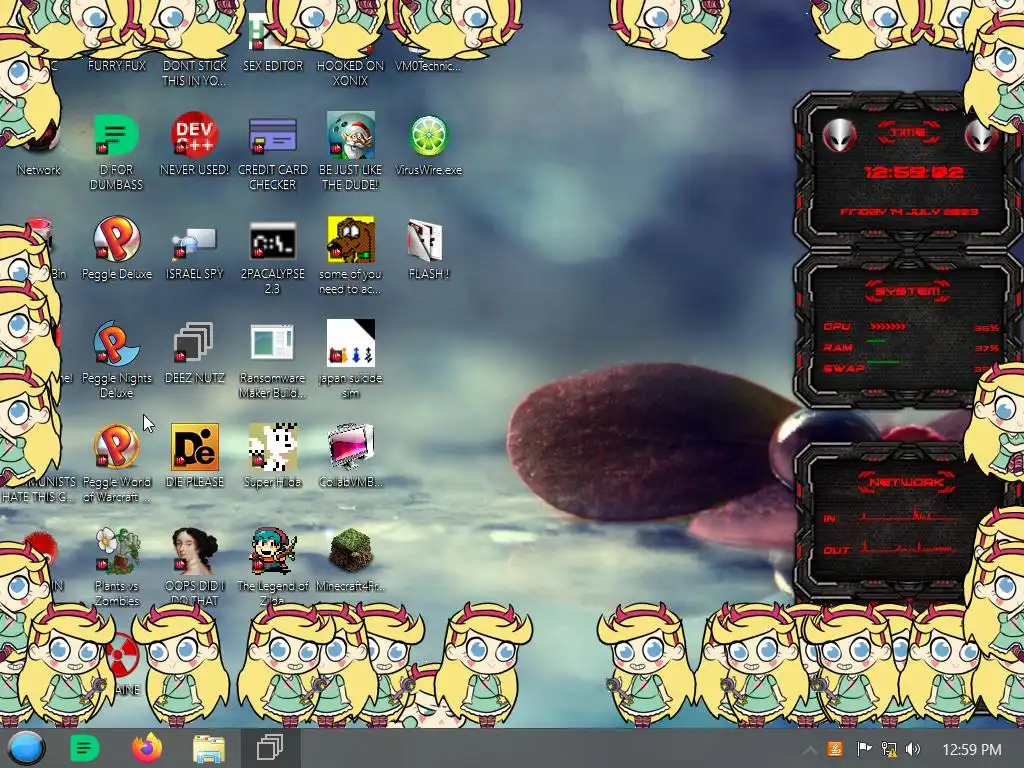Launch the Peggle Nights Deluxe shortcut
Viewport: 1024px width, 768px height.
click(116, 344)
